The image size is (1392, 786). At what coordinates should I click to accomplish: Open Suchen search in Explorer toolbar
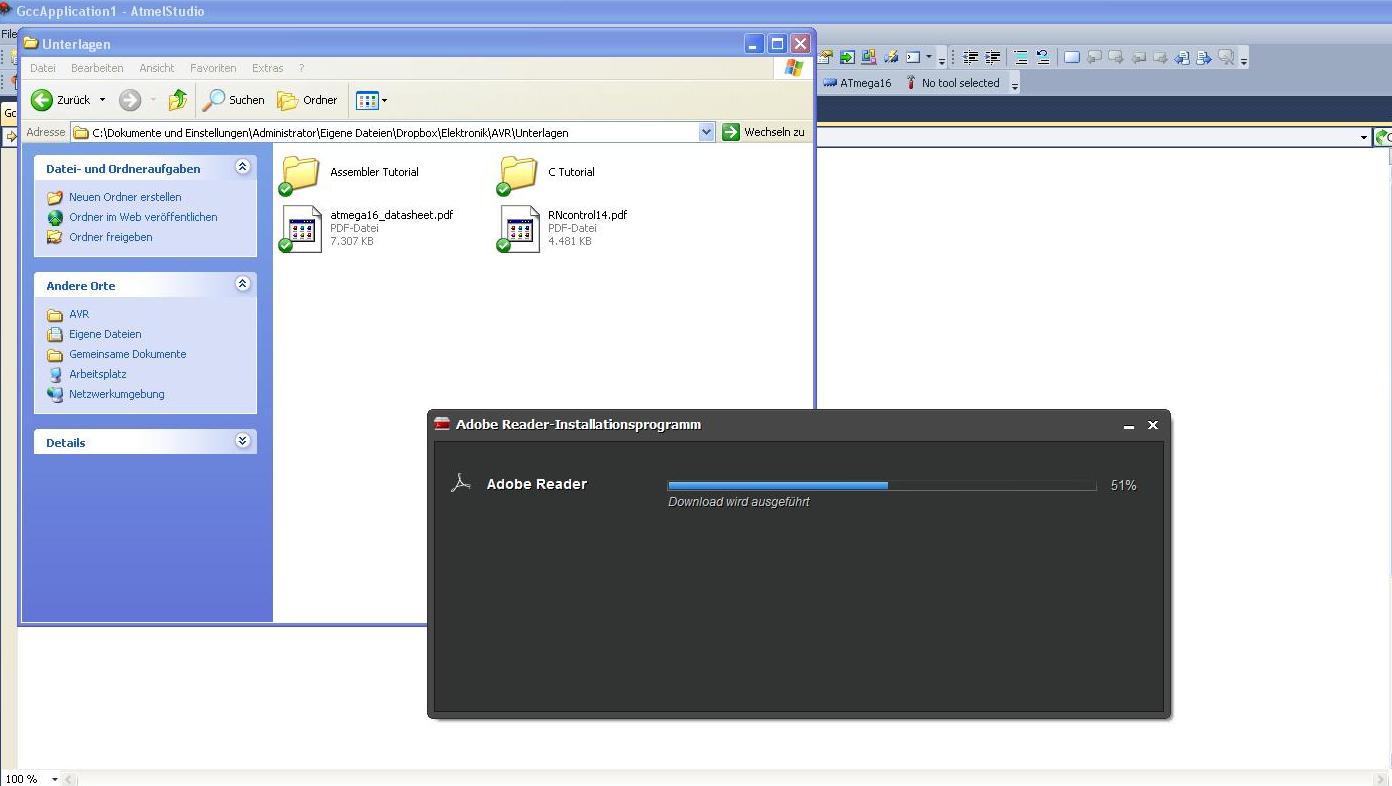pos(234,100)
